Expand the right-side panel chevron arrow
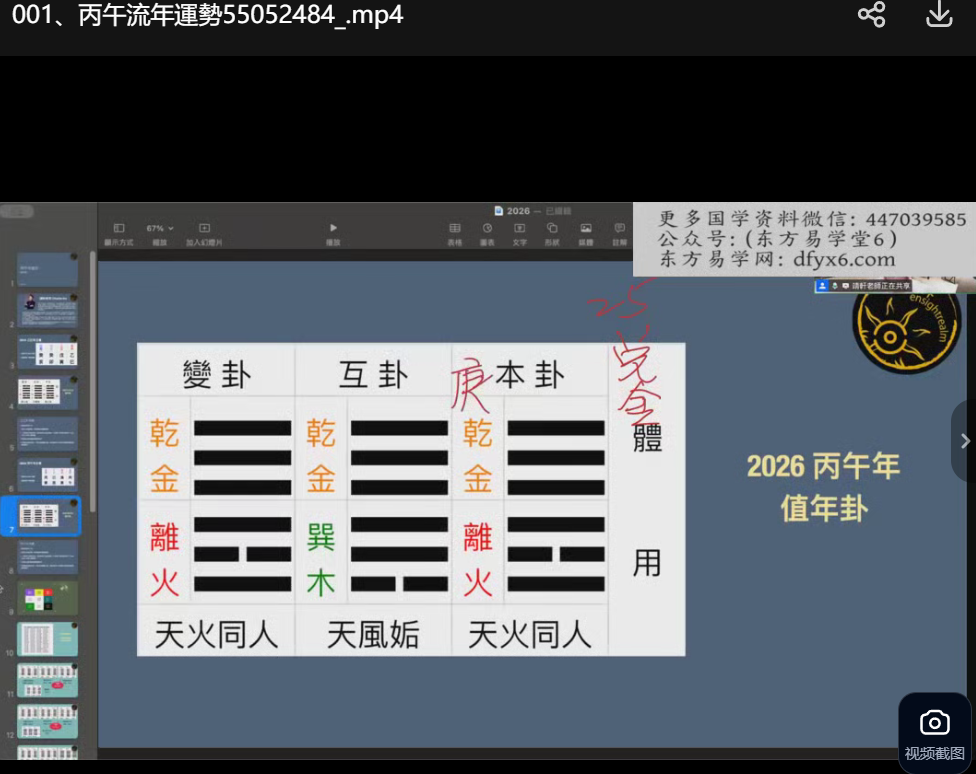Screen dimensions: 976x774 (x=964, y=441)
